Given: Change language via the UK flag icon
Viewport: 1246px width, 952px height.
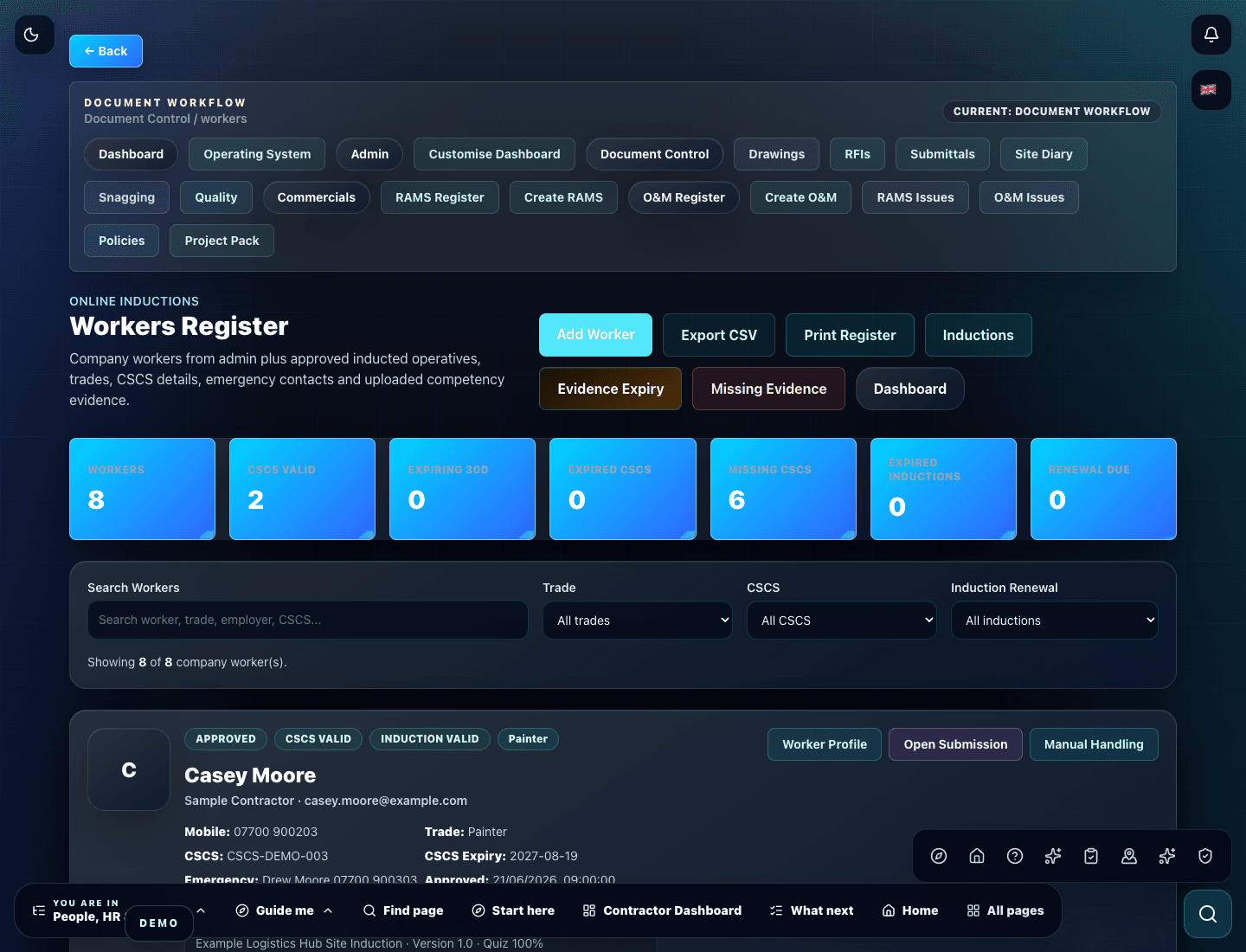Looking at the screenshot, I should click(x=1211, y=90).
